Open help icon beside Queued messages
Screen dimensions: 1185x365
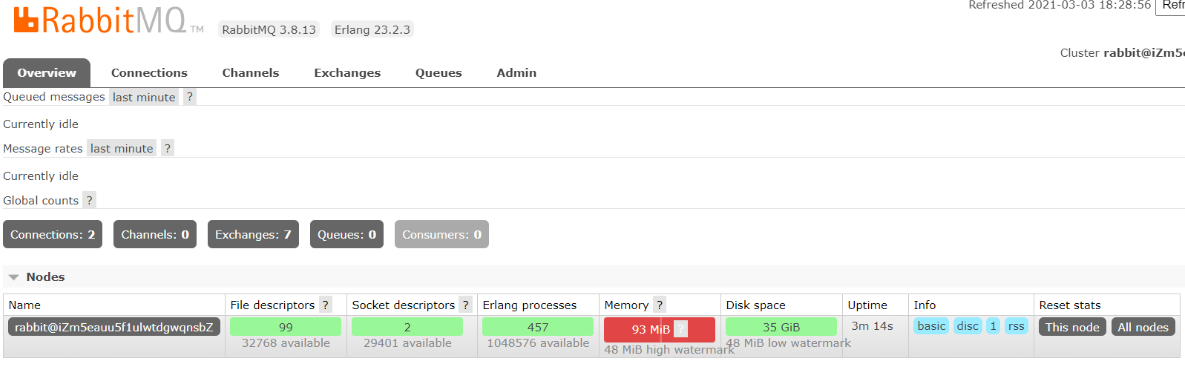[x=190, y=97]
